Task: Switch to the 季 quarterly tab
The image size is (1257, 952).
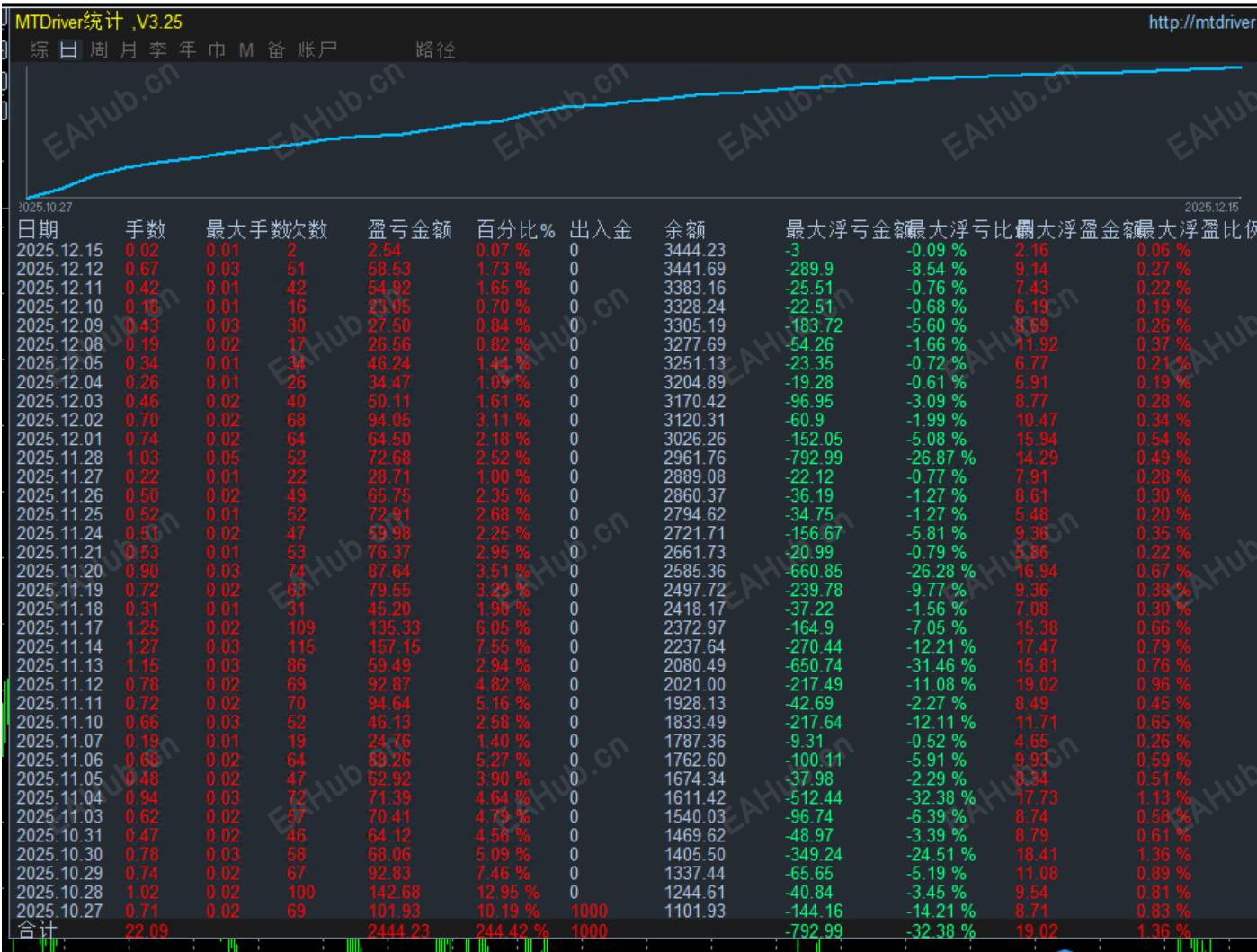Action: [x=158, y=49]
